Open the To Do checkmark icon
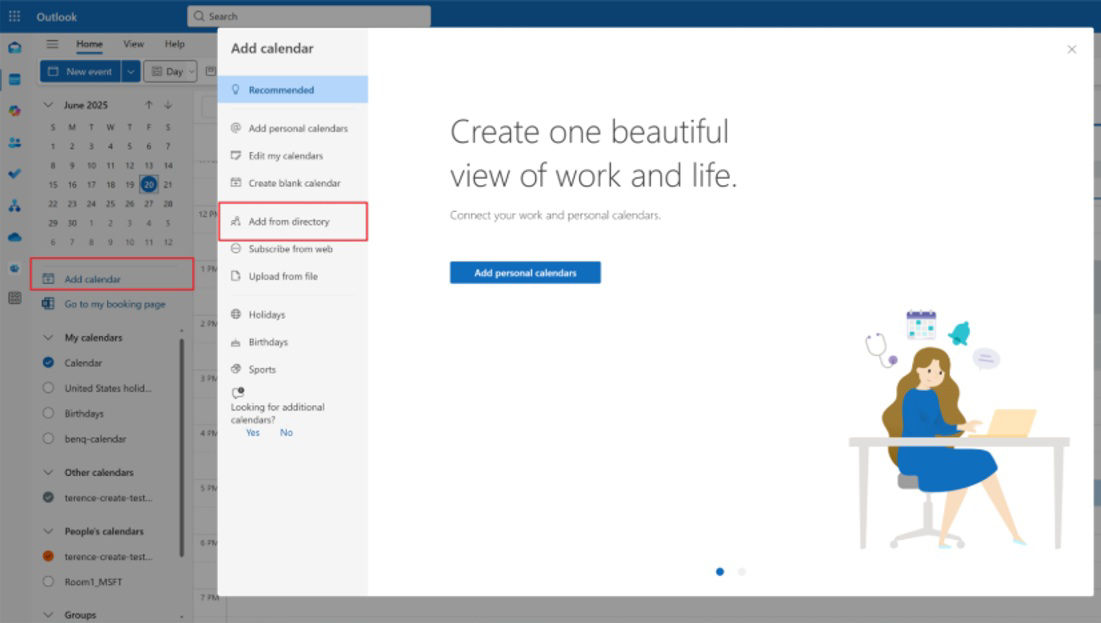This screenshot has height=623, width=1101. point(14,173)
